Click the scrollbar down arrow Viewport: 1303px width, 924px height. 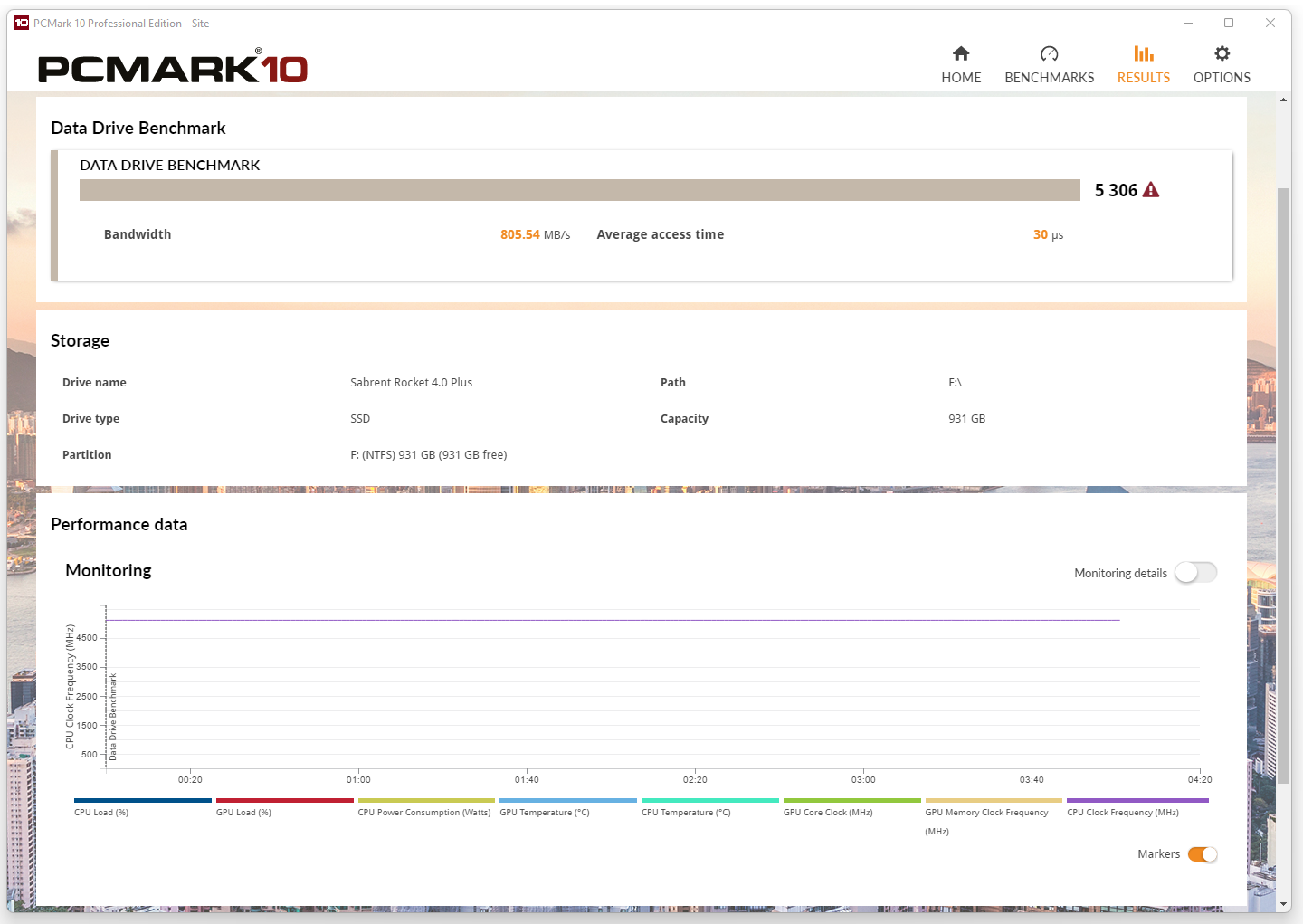coord(1284,904)
